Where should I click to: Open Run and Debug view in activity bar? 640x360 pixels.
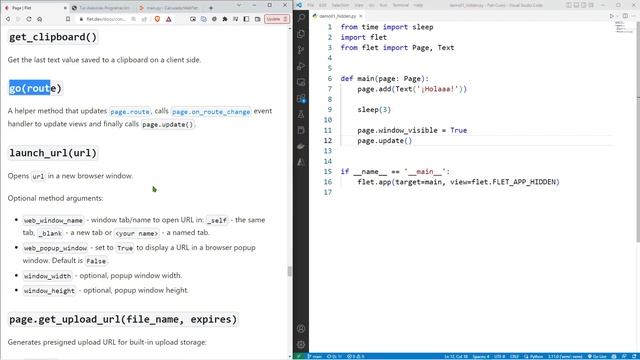point(301,66)
